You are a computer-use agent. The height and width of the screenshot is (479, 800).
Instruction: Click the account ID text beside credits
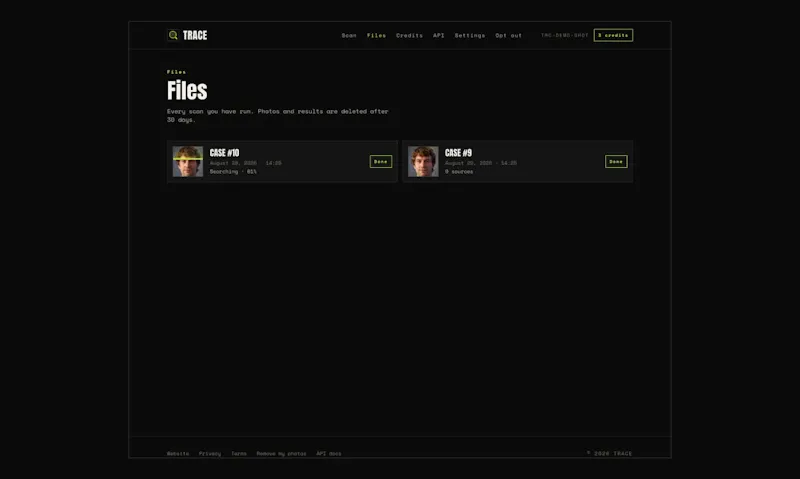point(565,35)
